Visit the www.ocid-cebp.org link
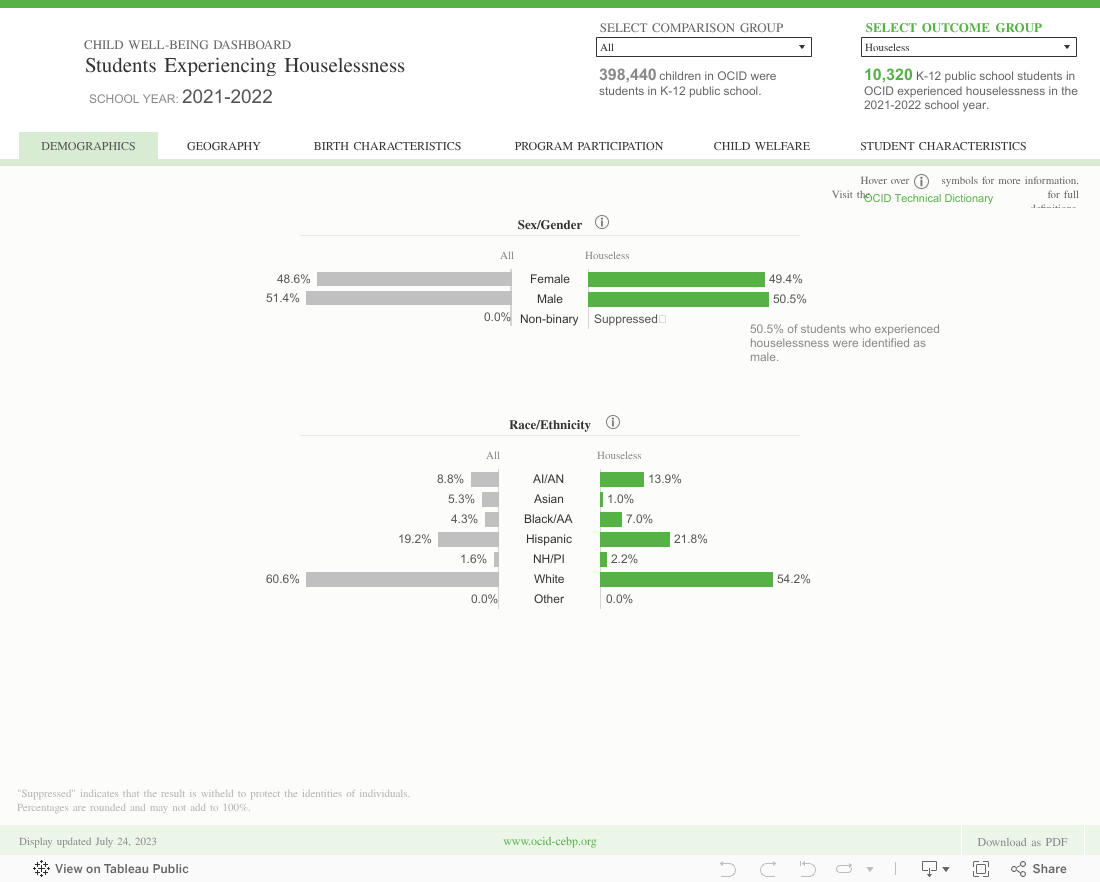Image resolution: width=1100 pixels, height=882 pixels. click(549, 842)
